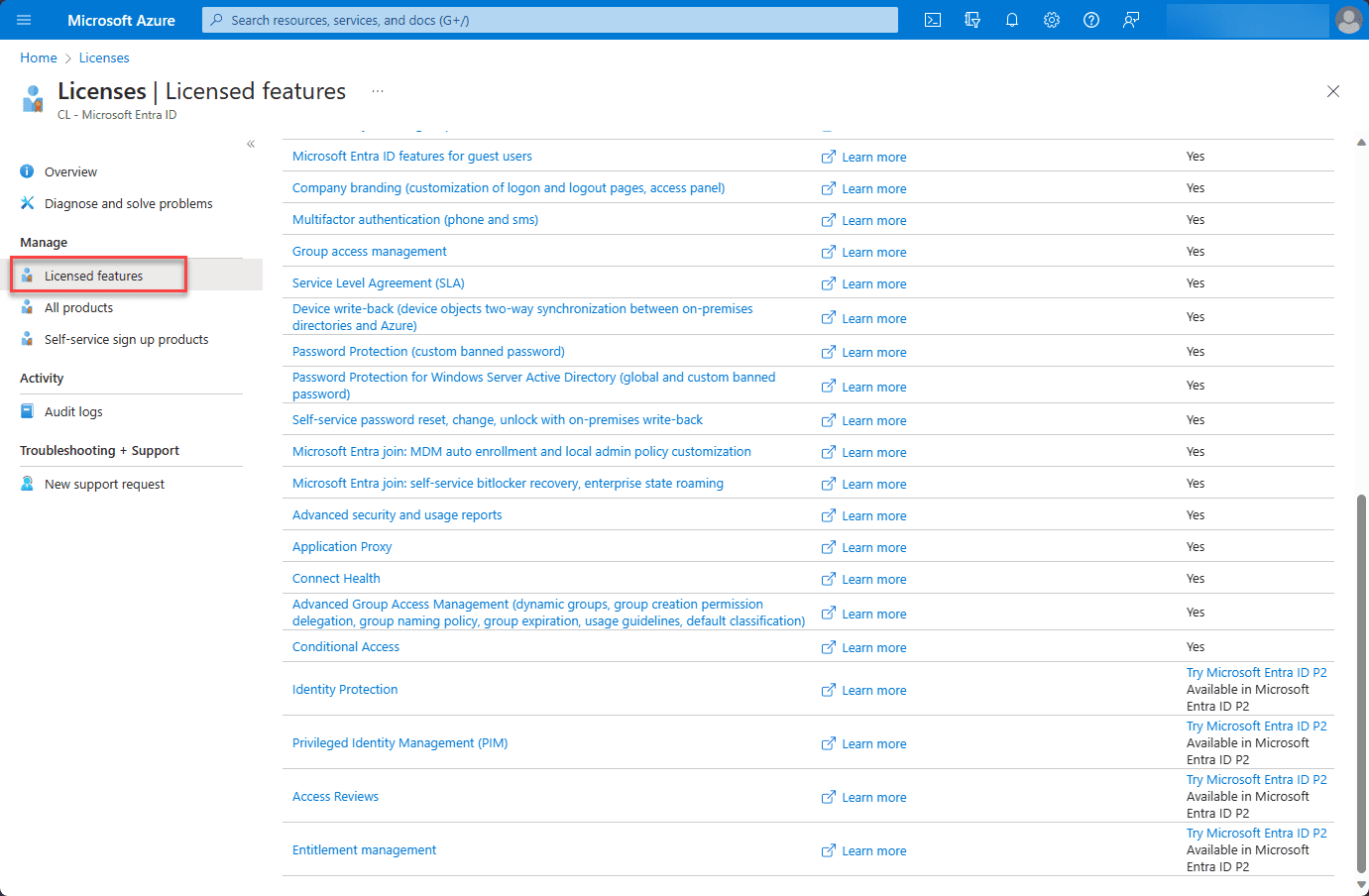Open the ellipsis menu beside Licensed features

tap(378, 91)
